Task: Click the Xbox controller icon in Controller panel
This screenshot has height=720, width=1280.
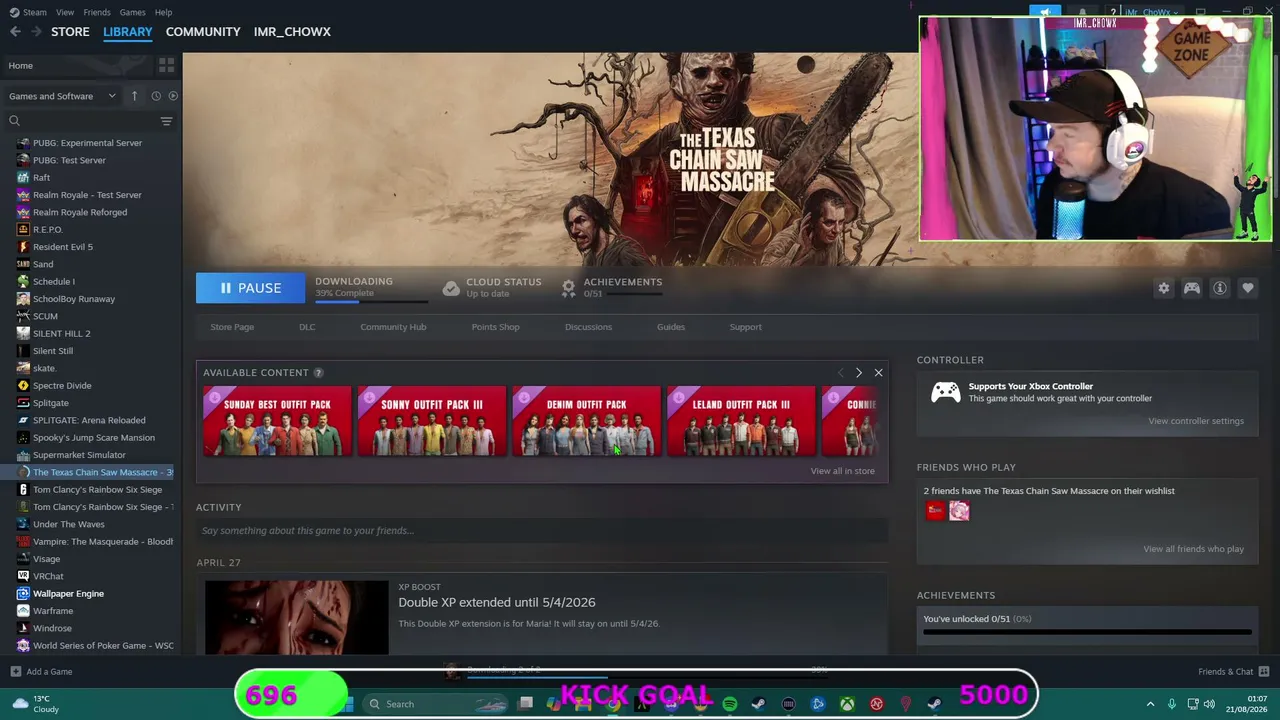Action: (945, 392)
